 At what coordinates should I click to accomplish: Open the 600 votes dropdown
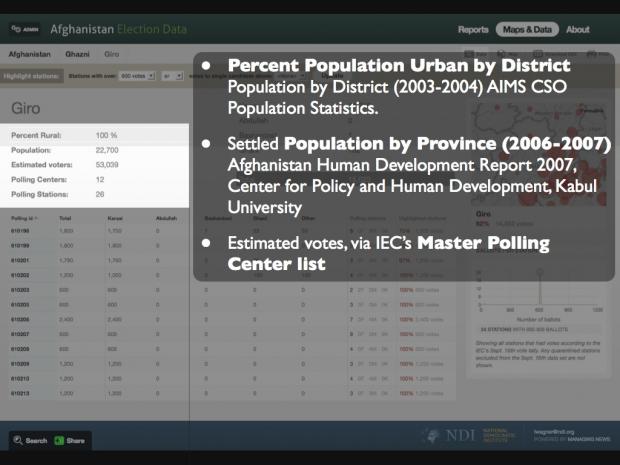[137, 76]
